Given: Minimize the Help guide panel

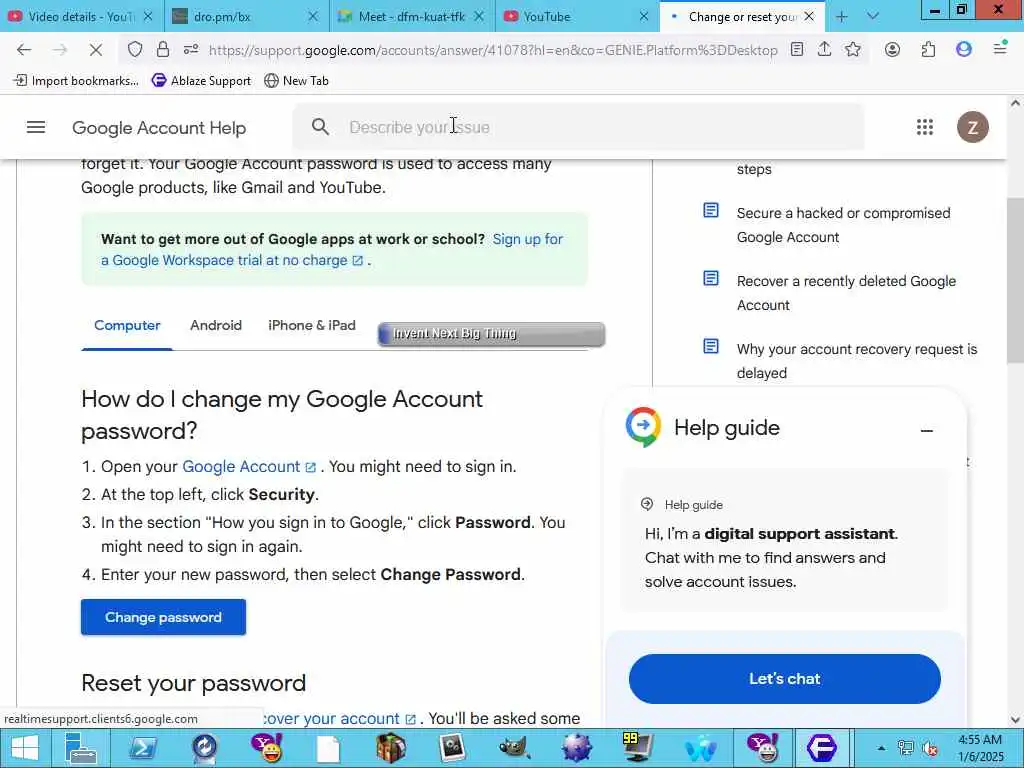Looking at the screenshot, I should (x=927, y=430).
